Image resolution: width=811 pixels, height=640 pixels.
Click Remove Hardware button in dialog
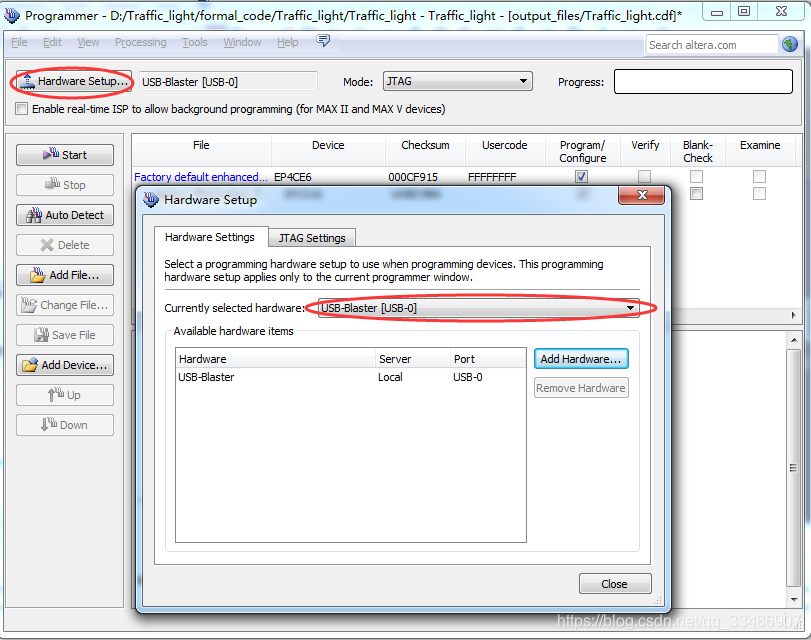point(581,388)
